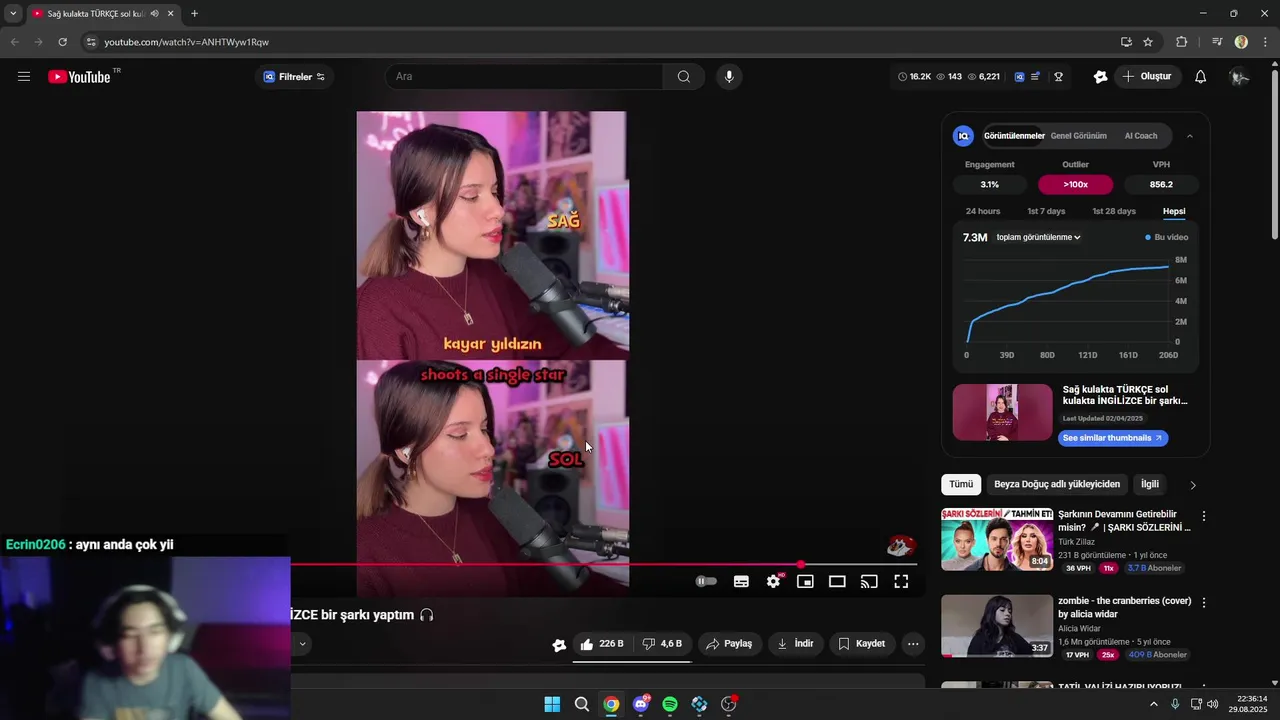Toggle subtitles in the video player
Screen dimensions: 1280x720
[741, 582]
